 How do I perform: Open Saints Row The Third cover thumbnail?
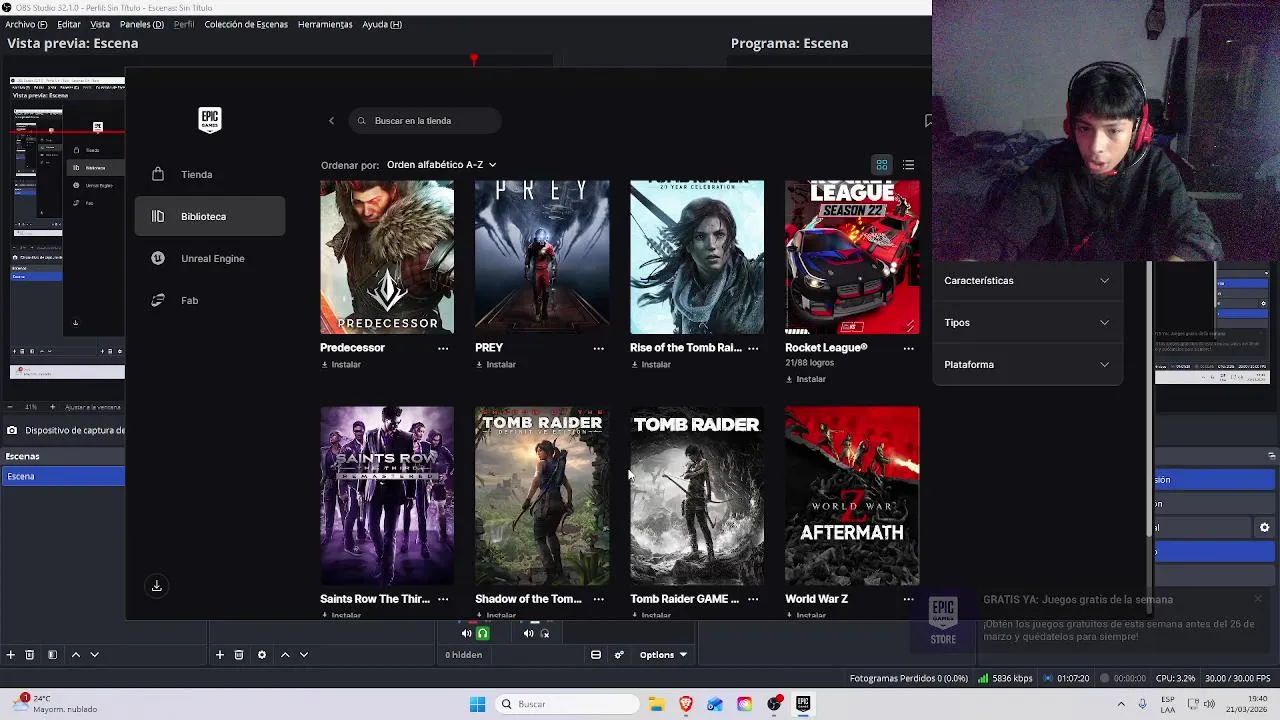pyautogui.click(x=387, y=496)
